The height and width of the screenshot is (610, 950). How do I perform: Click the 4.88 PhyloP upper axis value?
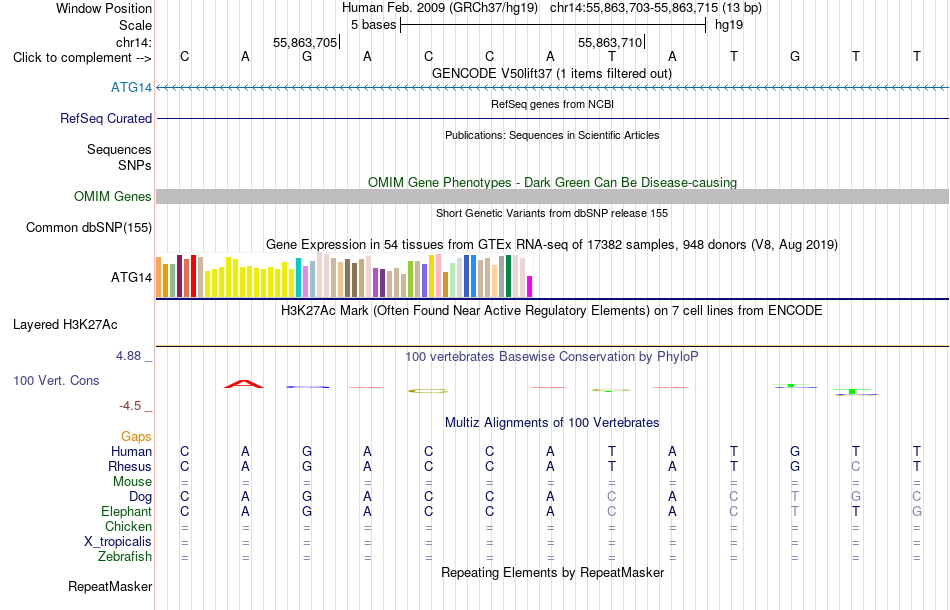(x=128, y=356)
